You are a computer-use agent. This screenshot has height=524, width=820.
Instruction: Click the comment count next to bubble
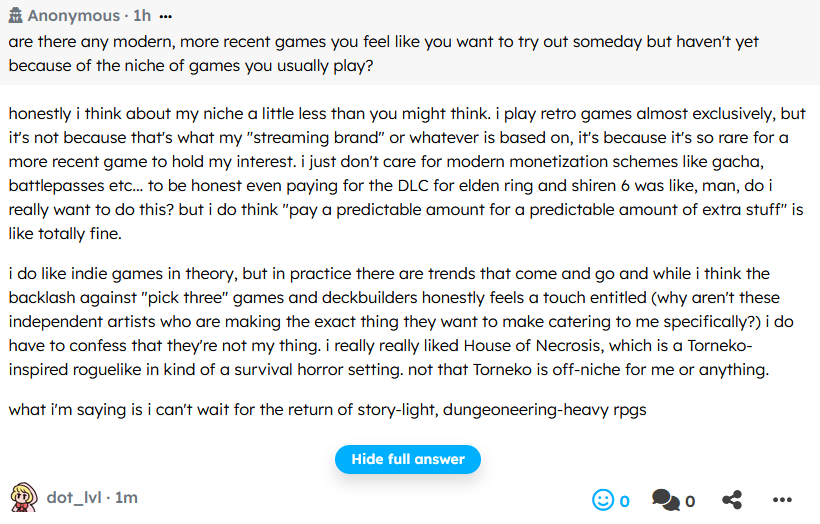[x=690, y=501]
